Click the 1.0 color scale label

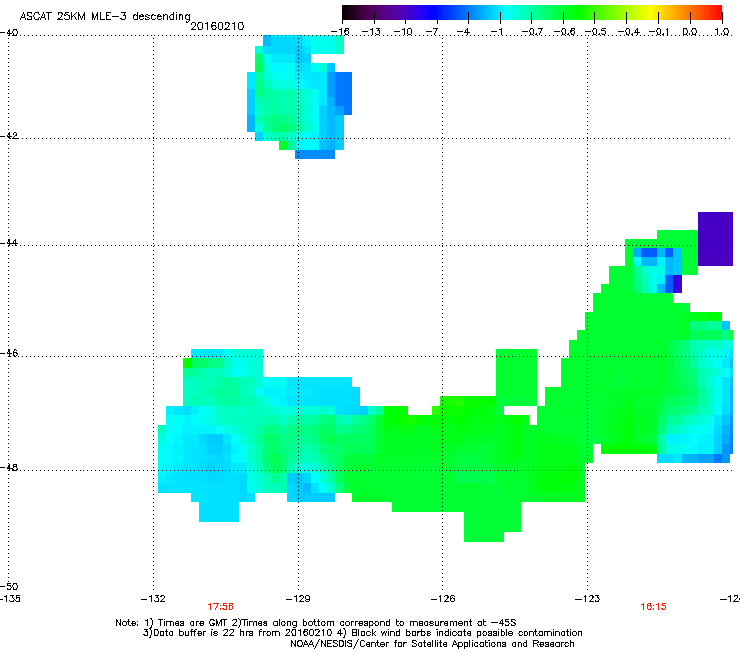click(x=722, y=32)
